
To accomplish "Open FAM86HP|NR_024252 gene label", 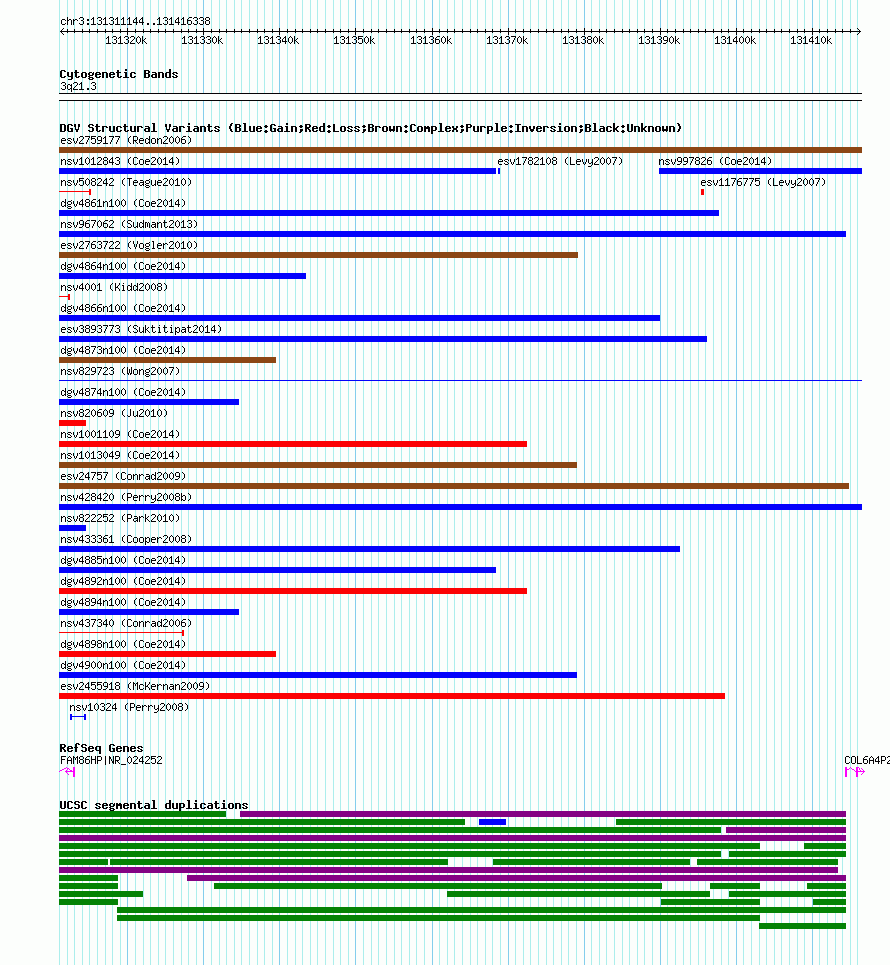I will [111, 761].
